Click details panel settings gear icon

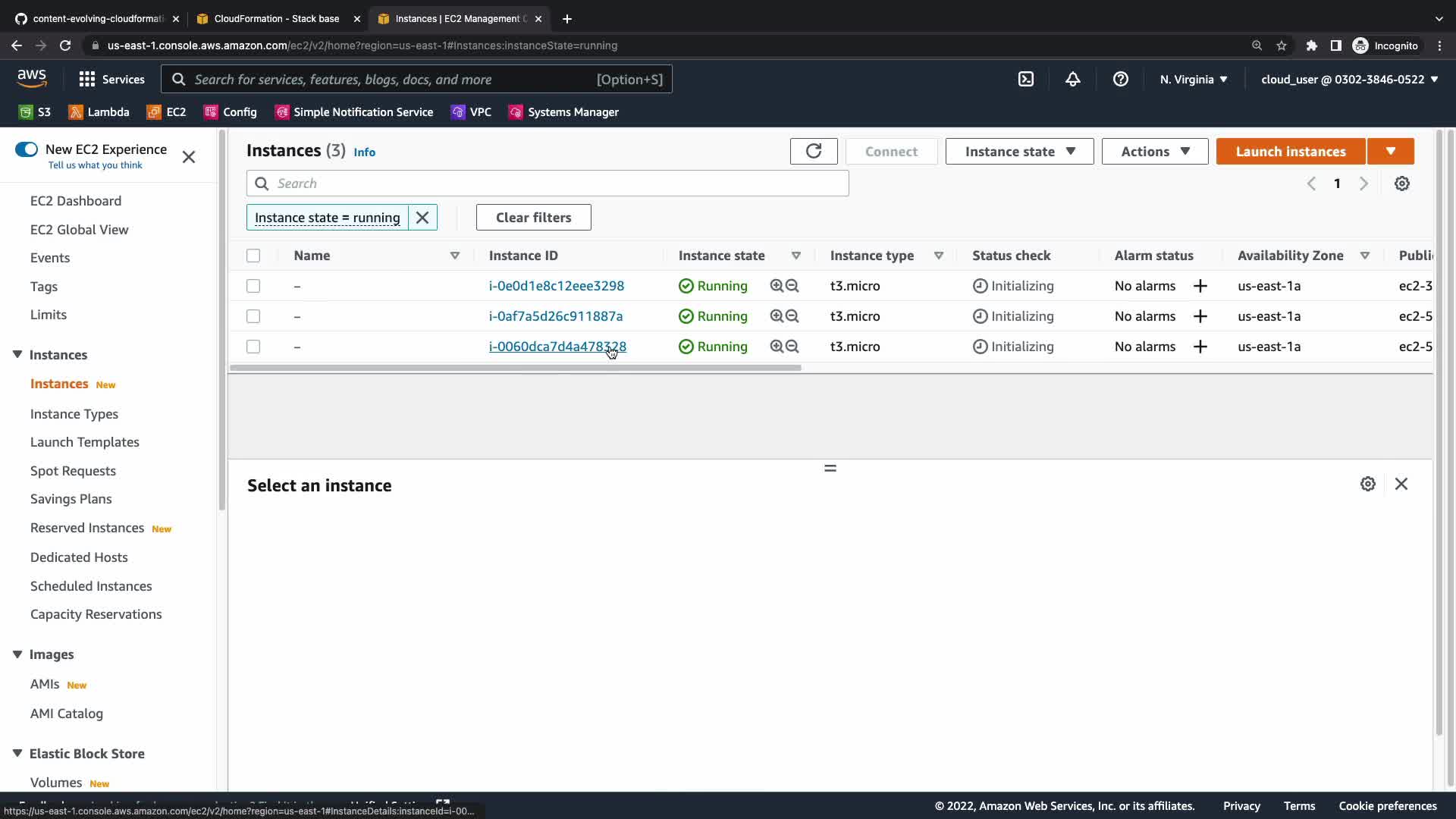click(x=1367, y=484)
